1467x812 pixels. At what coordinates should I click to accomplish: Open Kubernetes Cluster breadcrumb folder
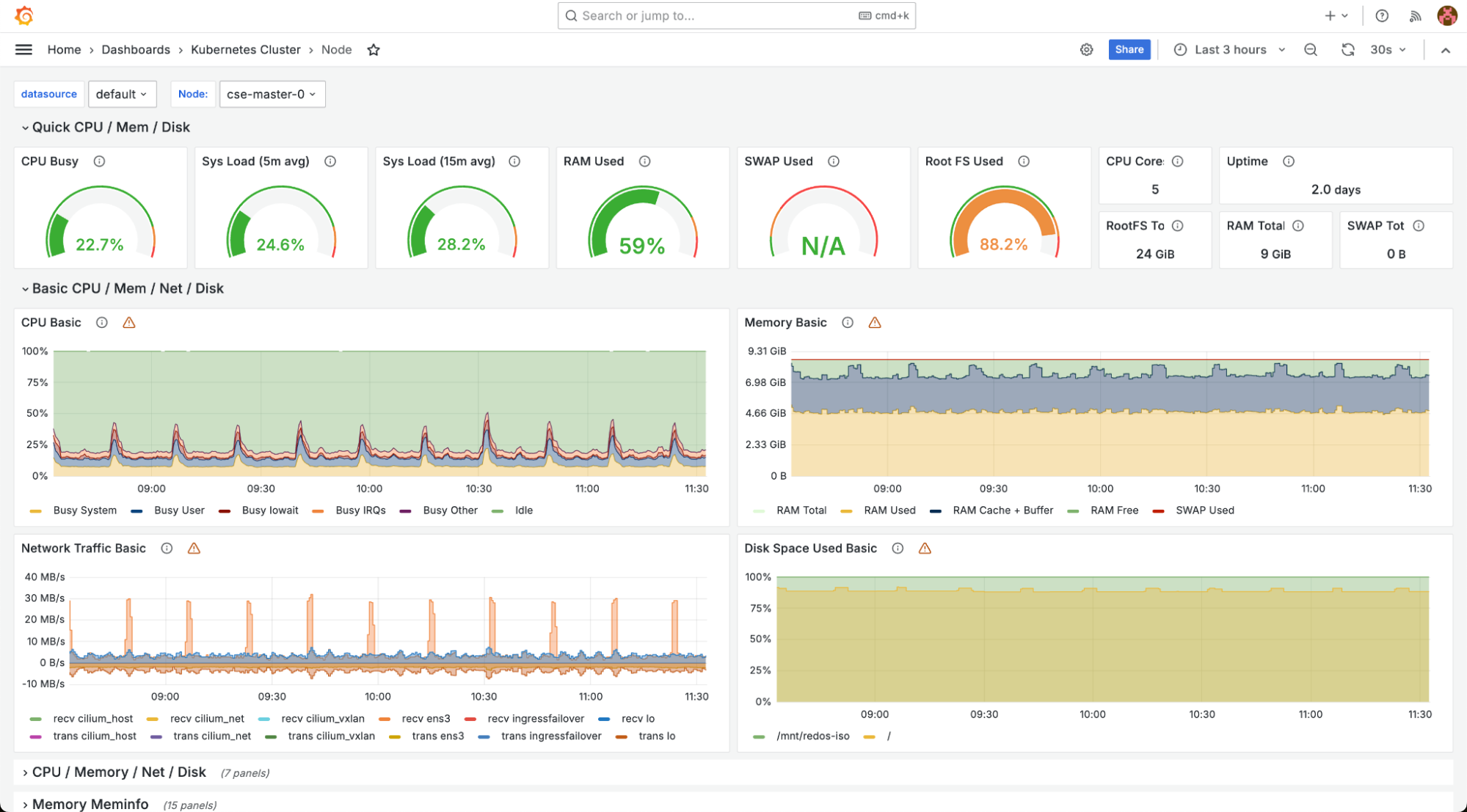[245, 50]
